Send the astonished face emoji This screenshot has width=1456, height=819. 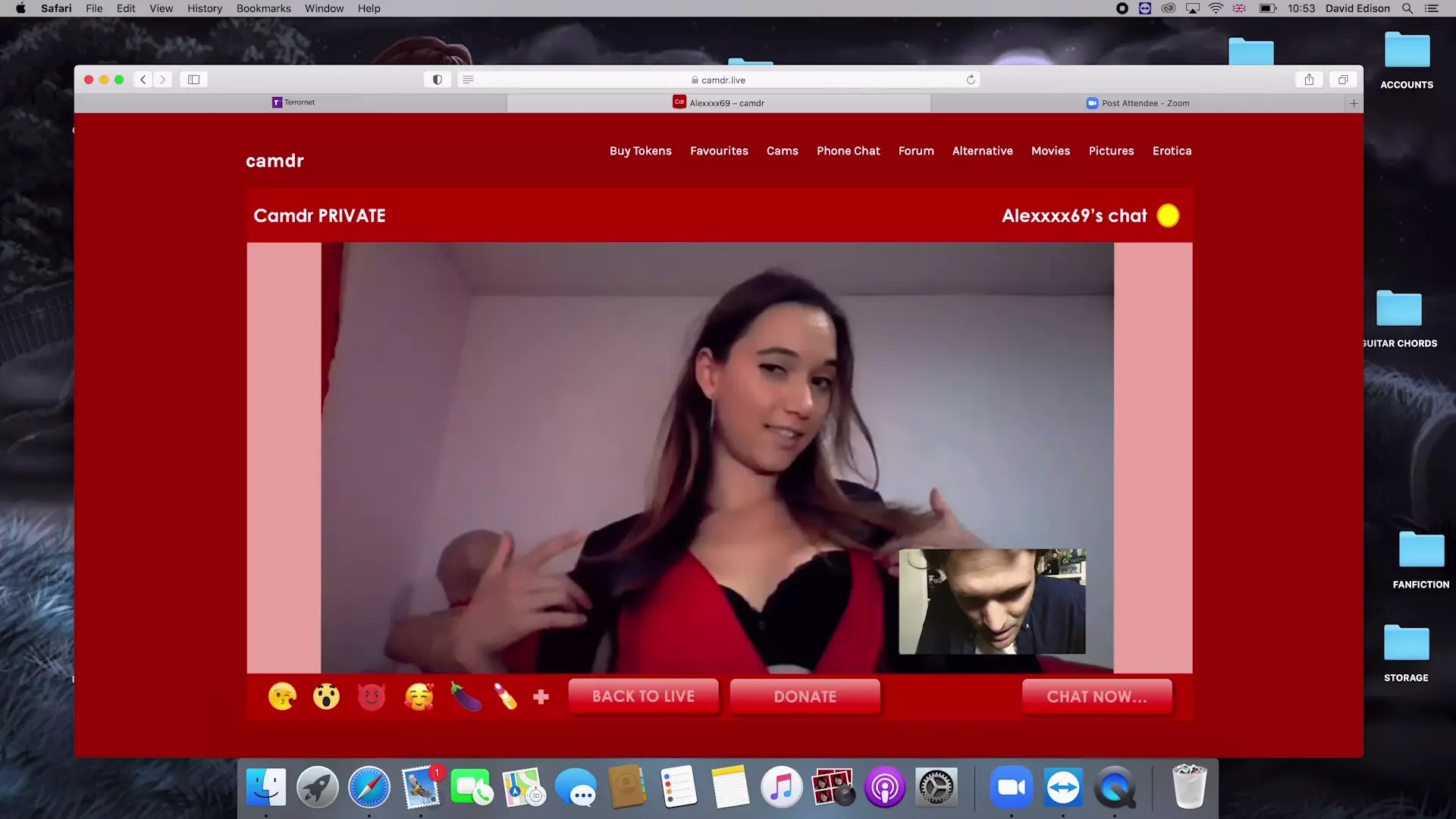327,696
